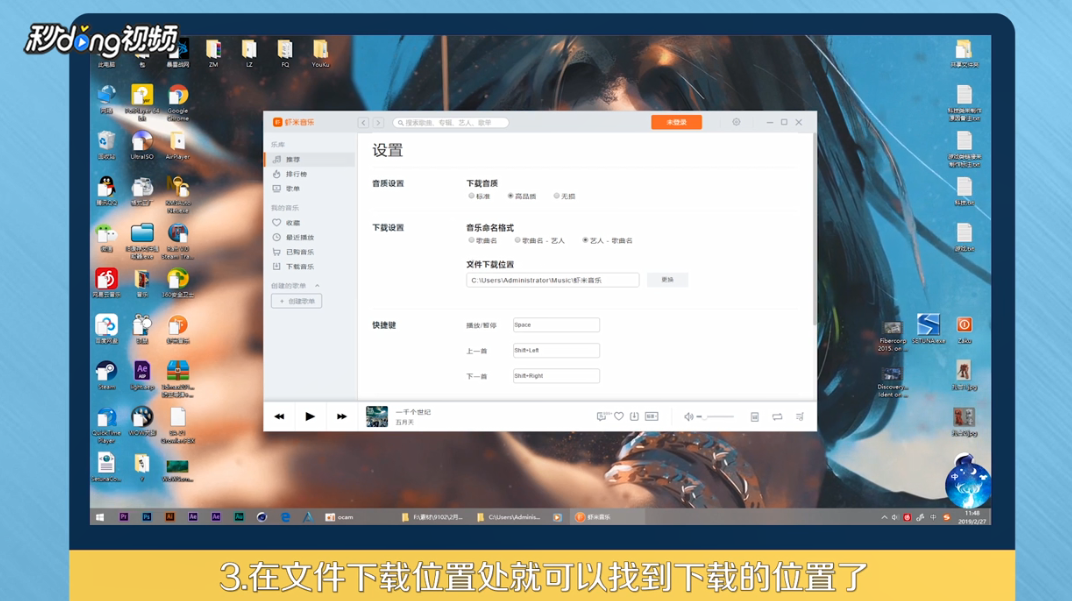Click the current song title in the player bar

pos(413,412)
